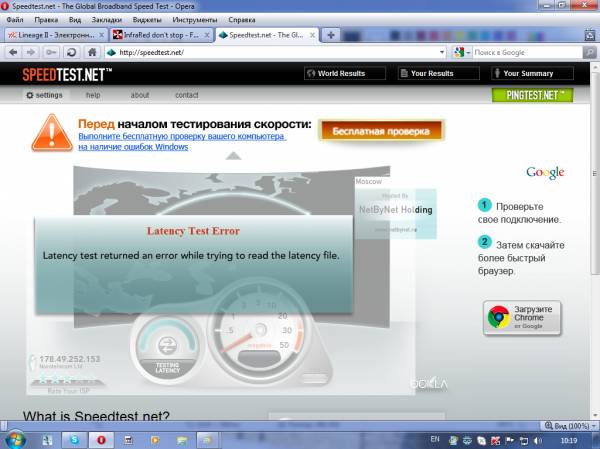Click the magnifier search button beside Google field

589,52
